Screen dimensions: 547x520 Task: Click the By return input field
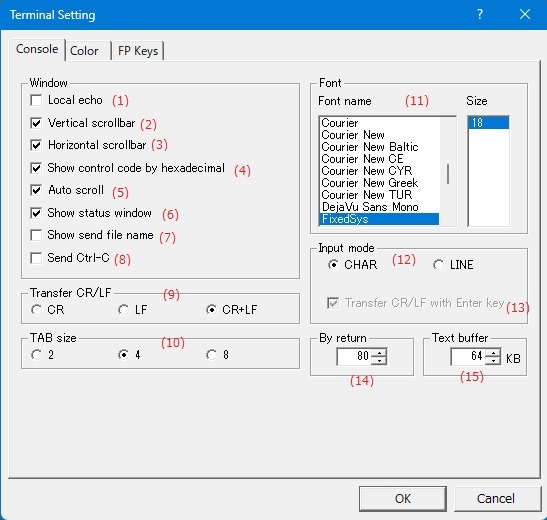click(354, 356)
